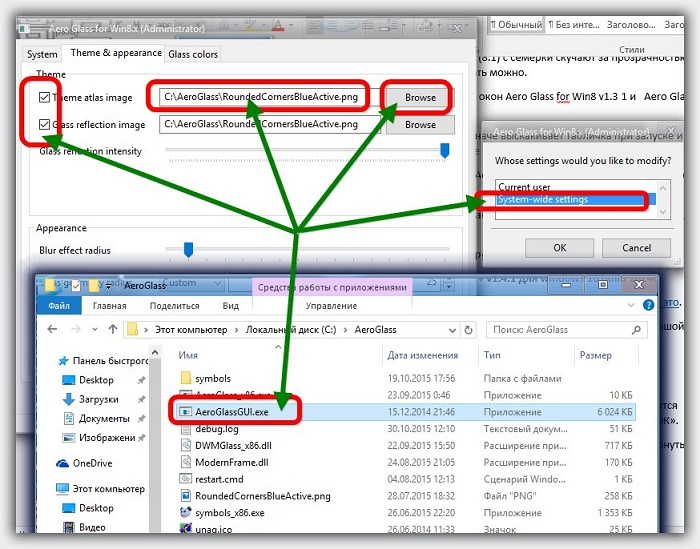Select the RoundedCornersBlueActive.png image icon
Viewport: 700px width, 549px height.
(x=186, y=496)
